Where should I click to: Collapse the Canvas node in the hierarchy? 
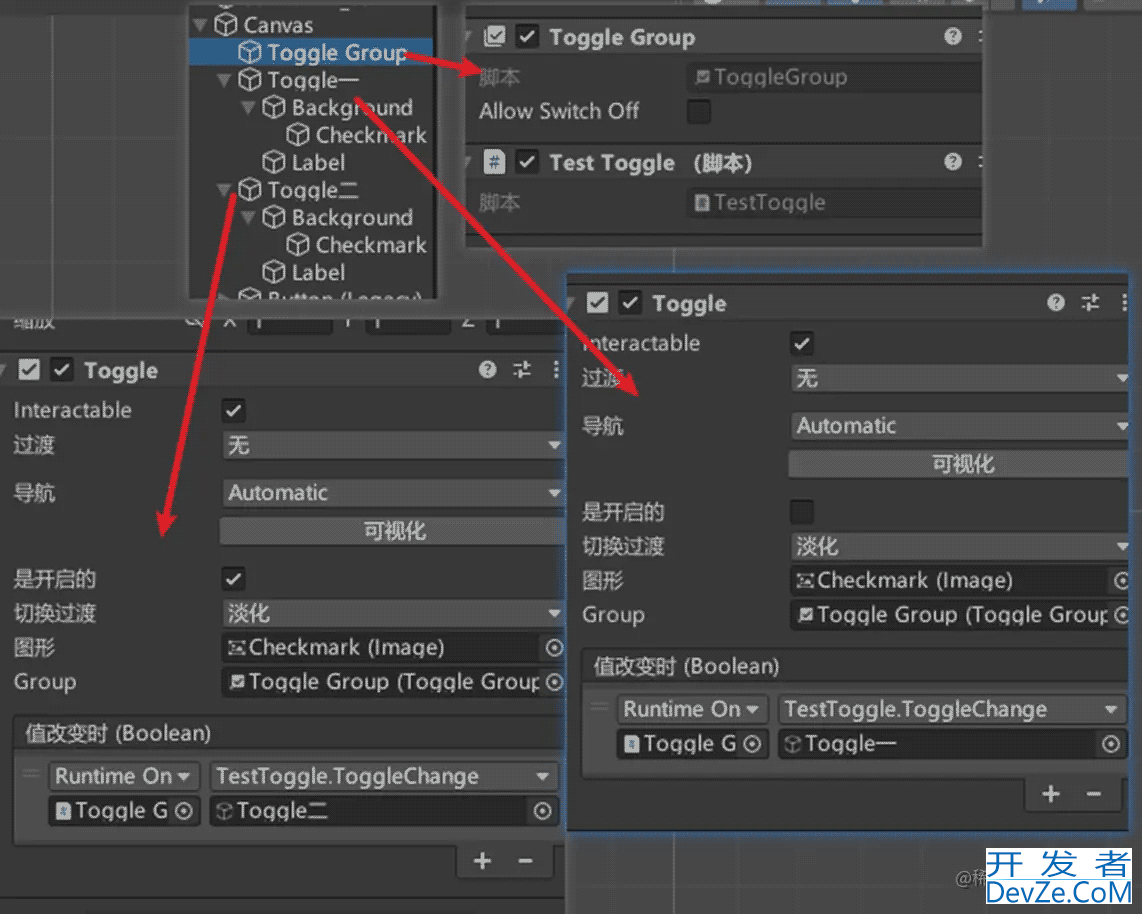200,25
